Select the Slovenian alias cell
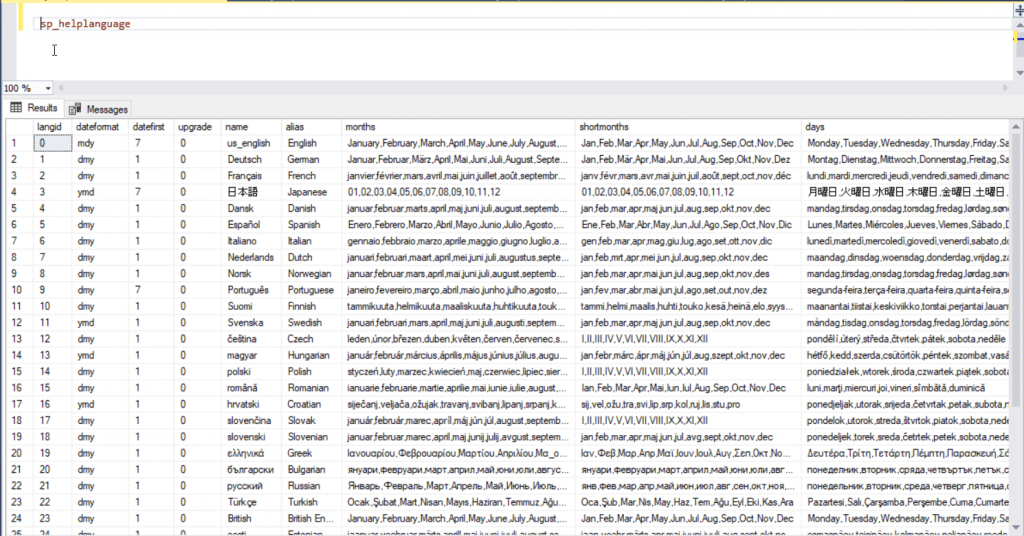The width and height of the screenshot is (1024, 536). tap(312, 437)
